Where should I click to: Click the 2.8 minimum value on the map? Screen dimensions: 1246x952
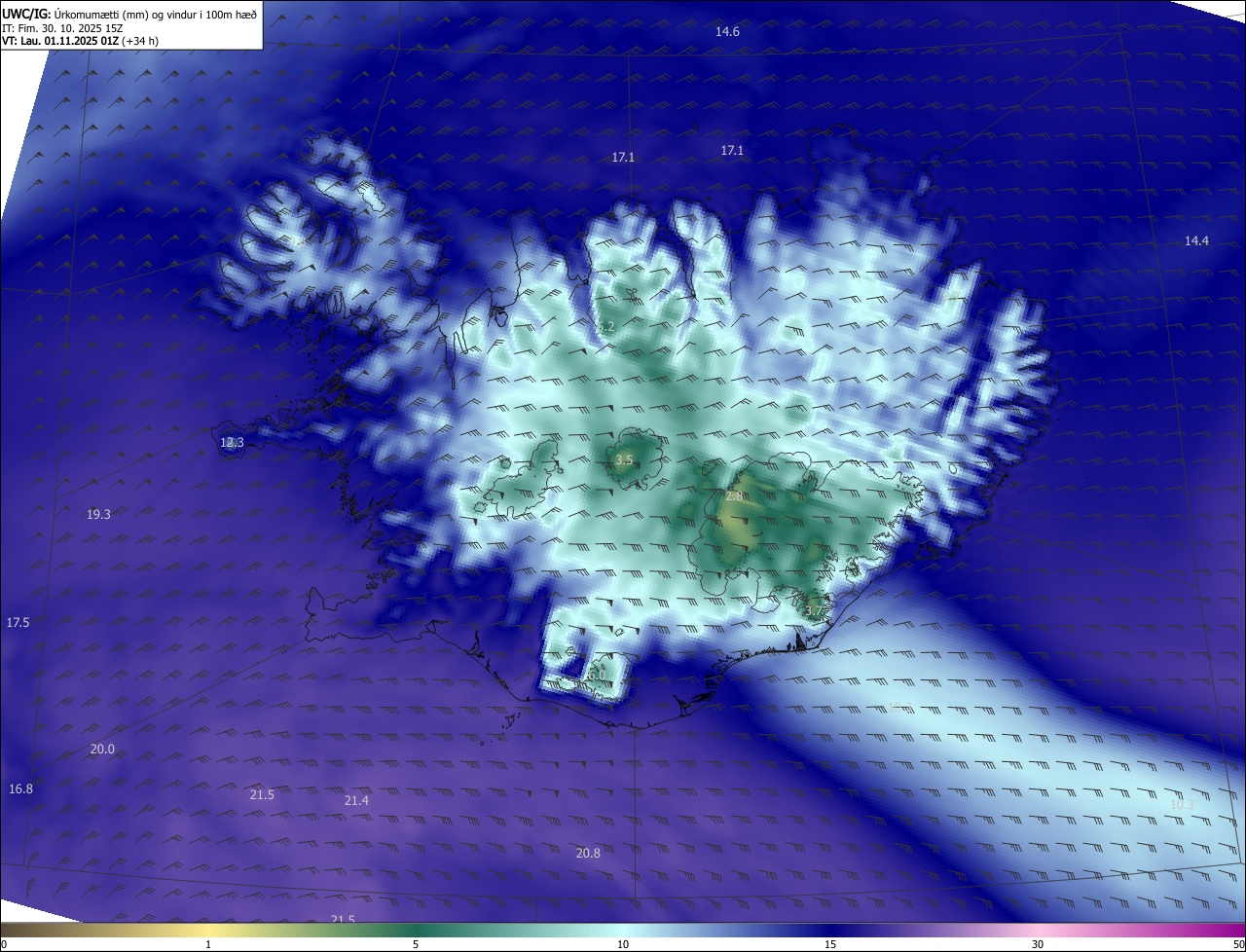pyautogui.click(x=734, y=496)
